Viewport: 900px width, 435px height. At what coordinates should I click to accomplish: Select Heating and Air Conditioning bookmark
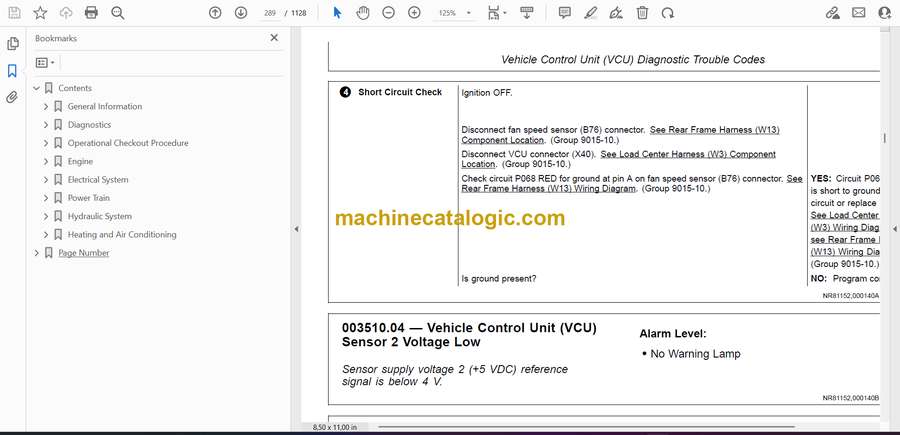point(122,235)
